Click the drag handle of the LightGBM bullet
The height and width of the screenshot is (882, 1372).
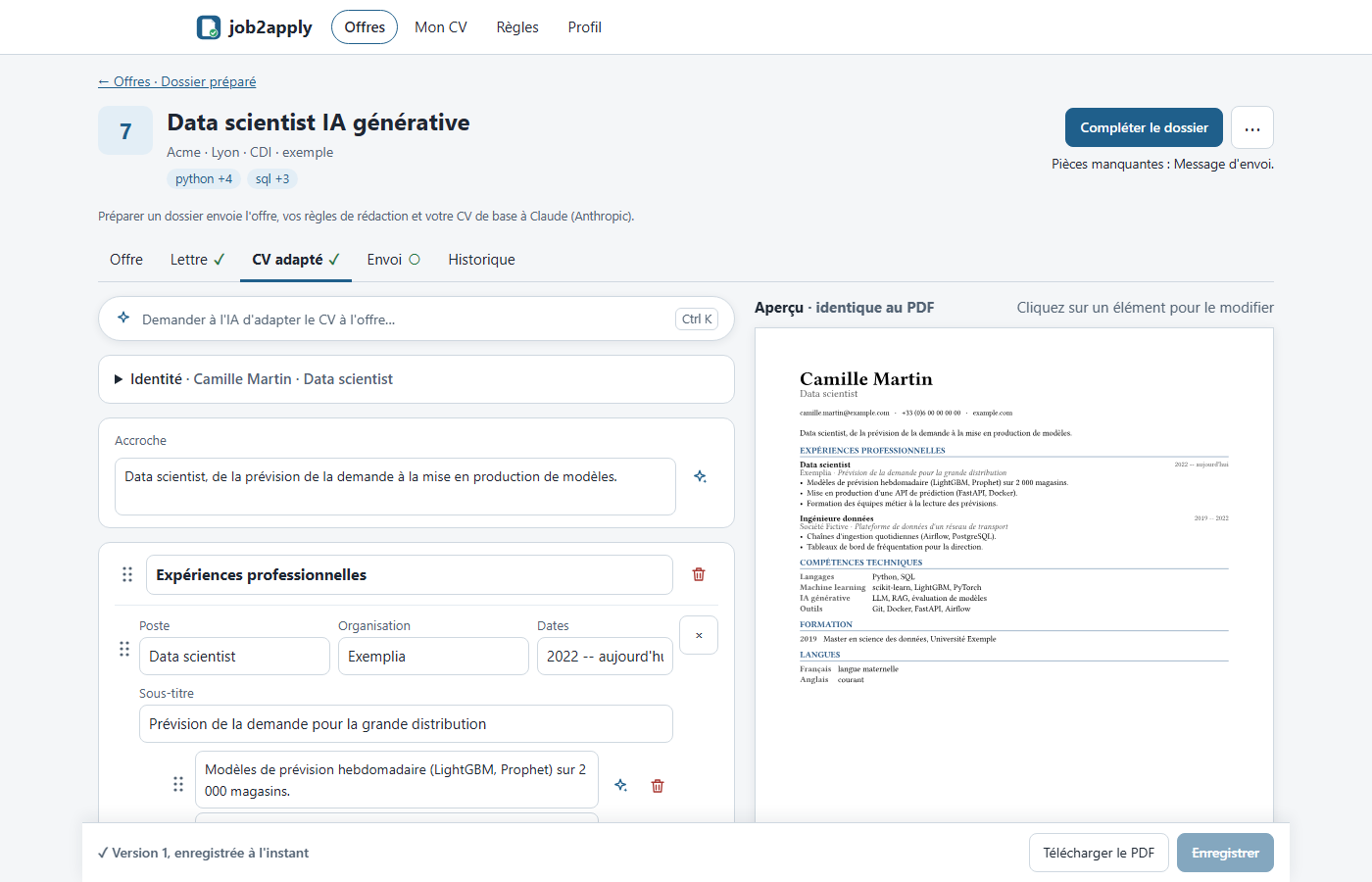pos(178,784)
